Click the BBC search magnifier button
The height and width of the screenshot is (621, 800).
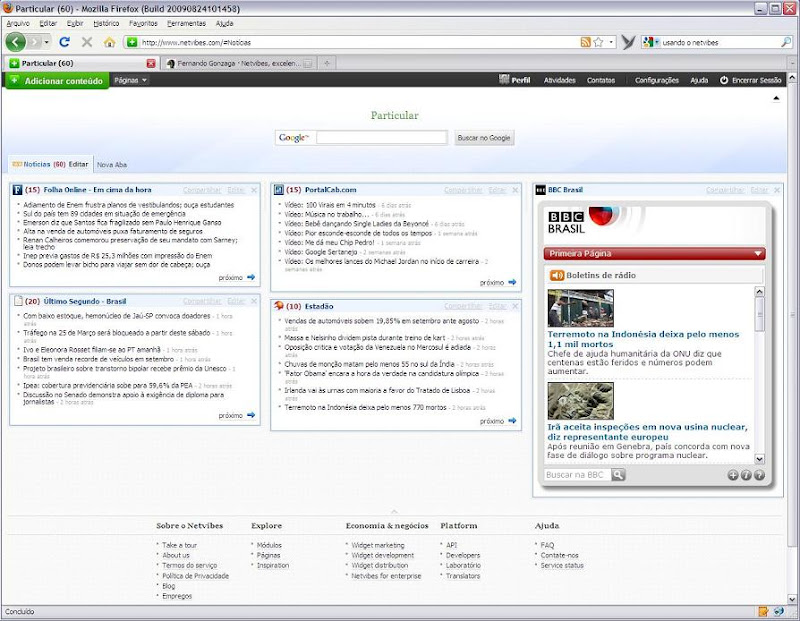click(618, 475)
